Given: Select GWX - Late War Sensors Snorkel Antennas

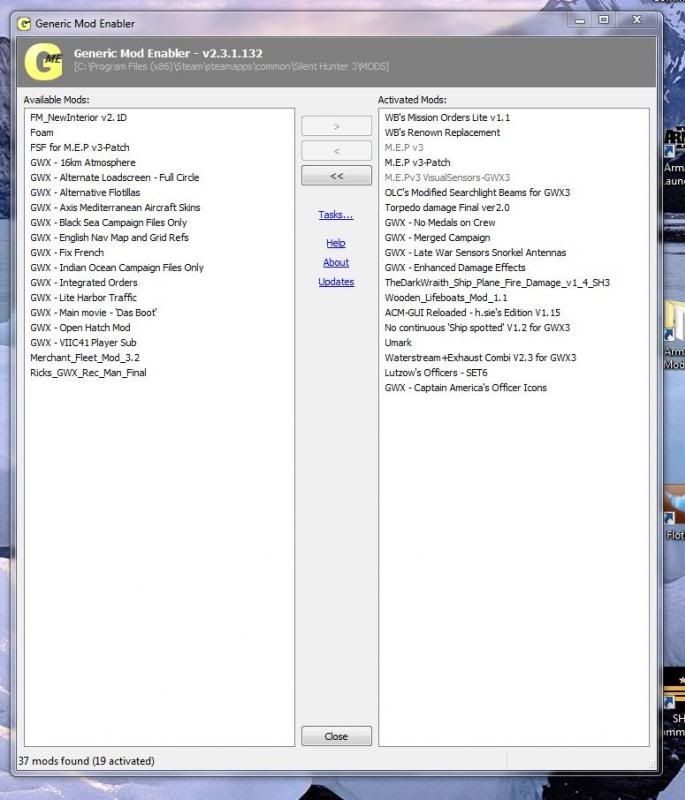Looking at the screenshot, I should (x=475, y=253).
